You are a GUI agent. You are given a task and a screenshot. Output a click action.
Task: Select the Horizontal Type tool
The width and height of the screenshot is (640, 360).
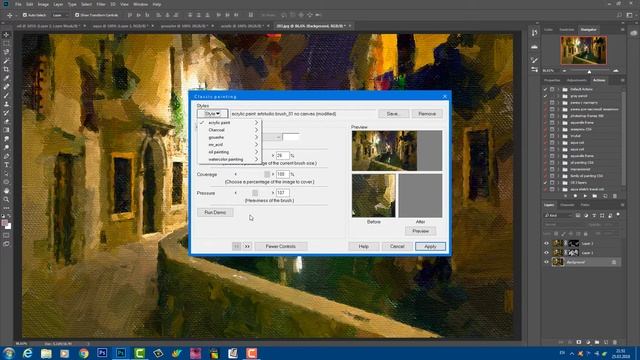click(x=6, y=164)
